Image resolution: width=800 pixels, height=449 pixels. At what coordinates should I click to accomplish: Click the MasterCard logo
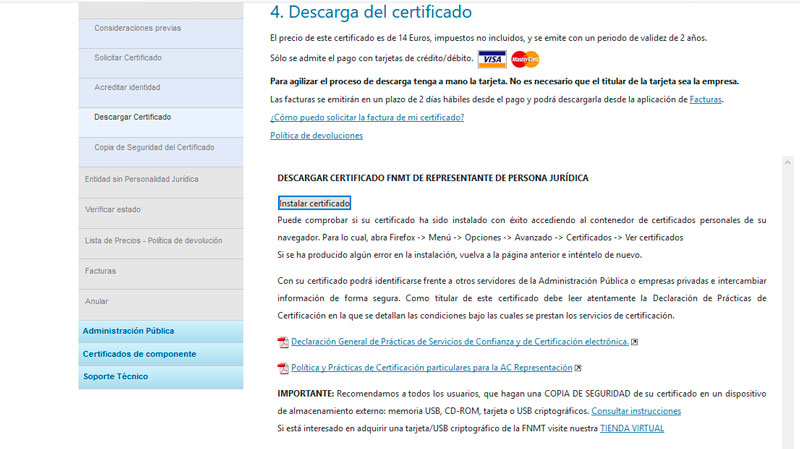[x=525, y=59]
